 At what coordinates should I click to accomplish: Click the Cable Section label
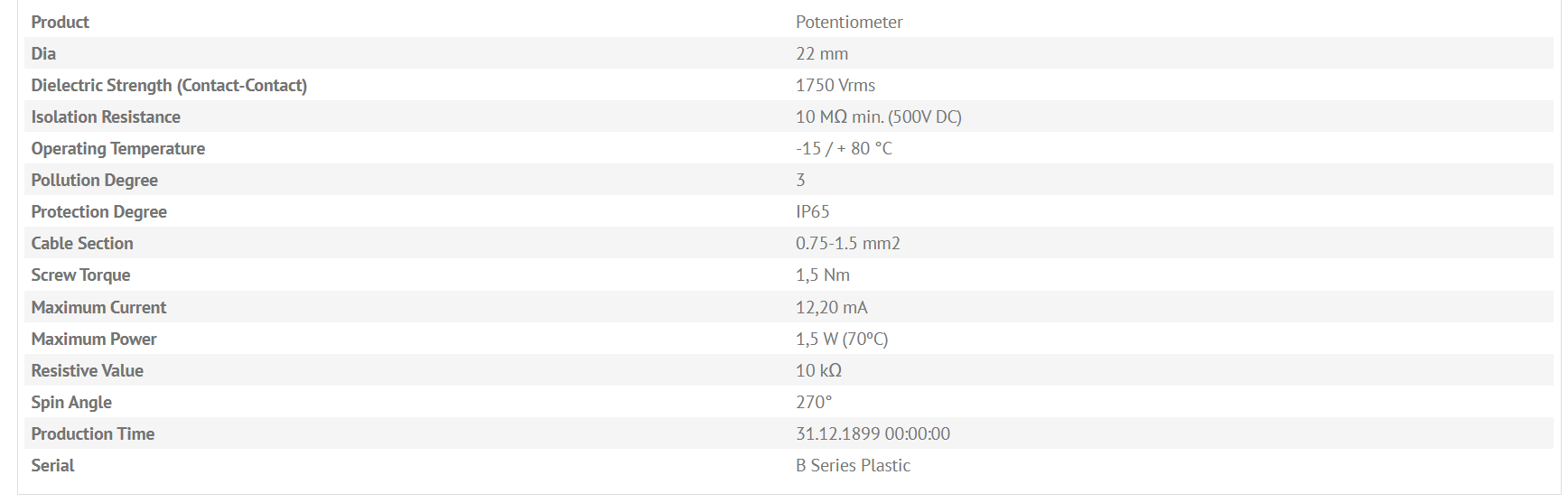click(x=82, y=243)
